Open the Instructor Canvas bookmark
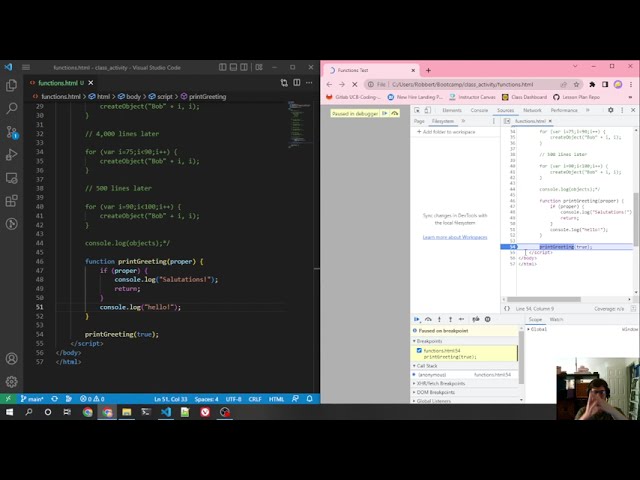 (x=472, y=97)
